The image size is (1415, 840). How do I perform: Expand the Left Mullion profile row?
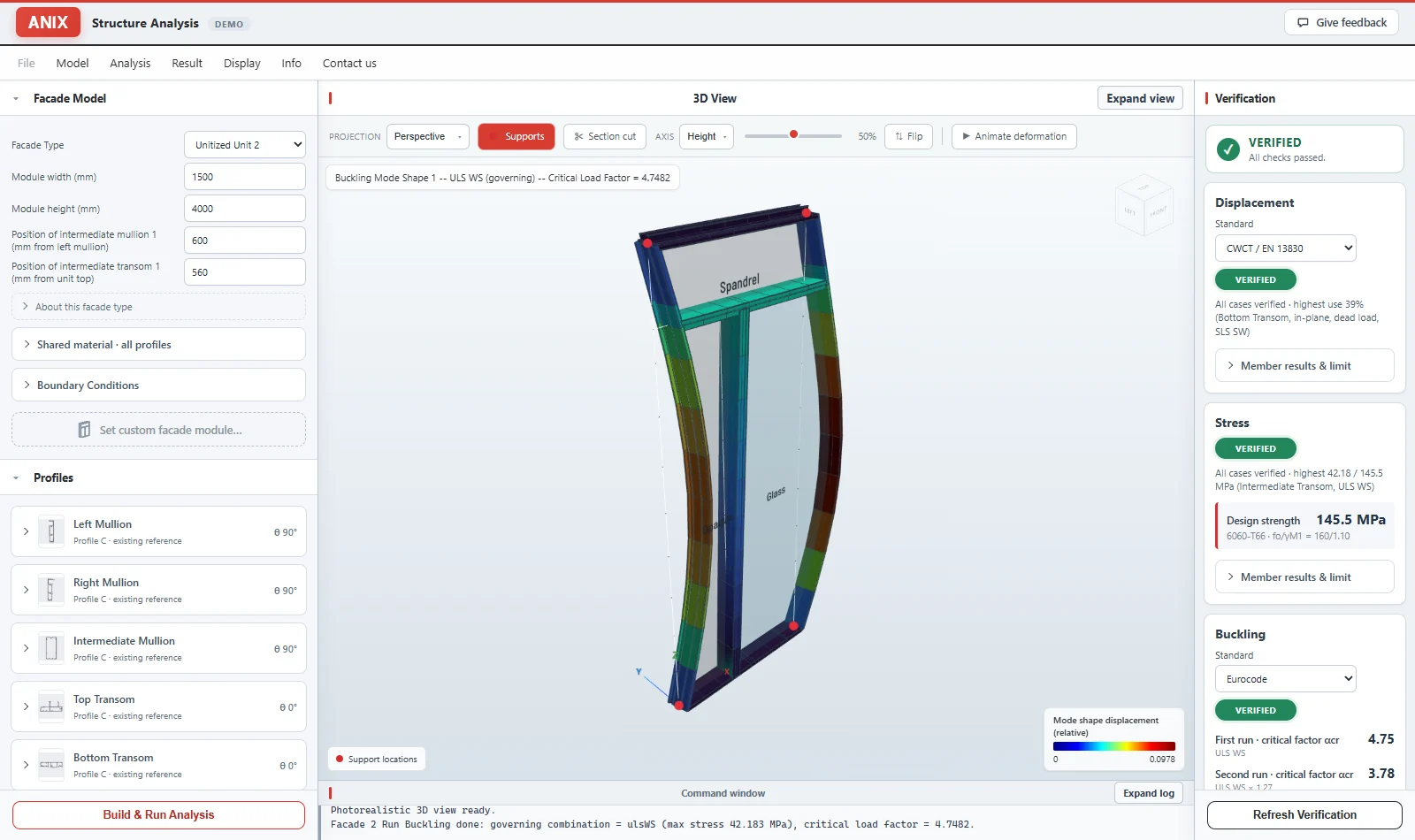pyautogui.click(x=26, y=531)
